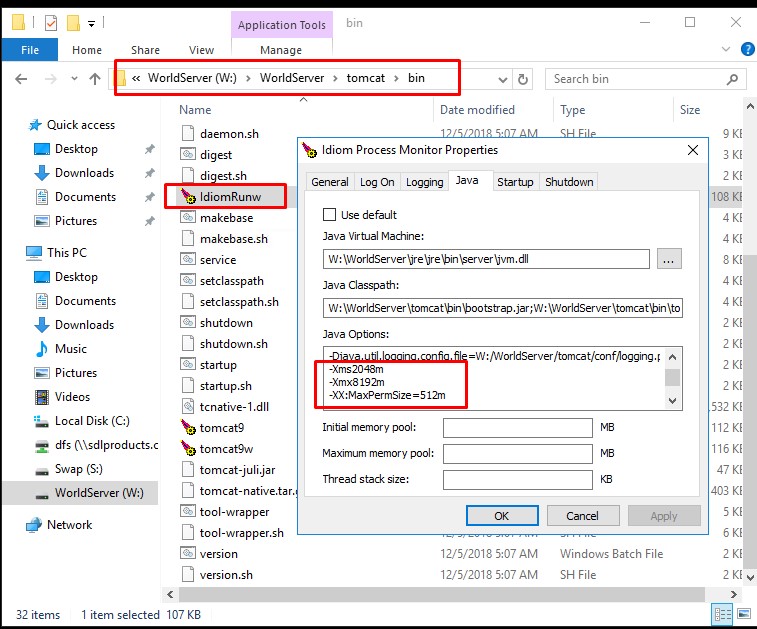The height and width of the screenshot is (629, 757).
Task: Expand the tomcat breadcrumb chevron
Action: click(396, 78)
